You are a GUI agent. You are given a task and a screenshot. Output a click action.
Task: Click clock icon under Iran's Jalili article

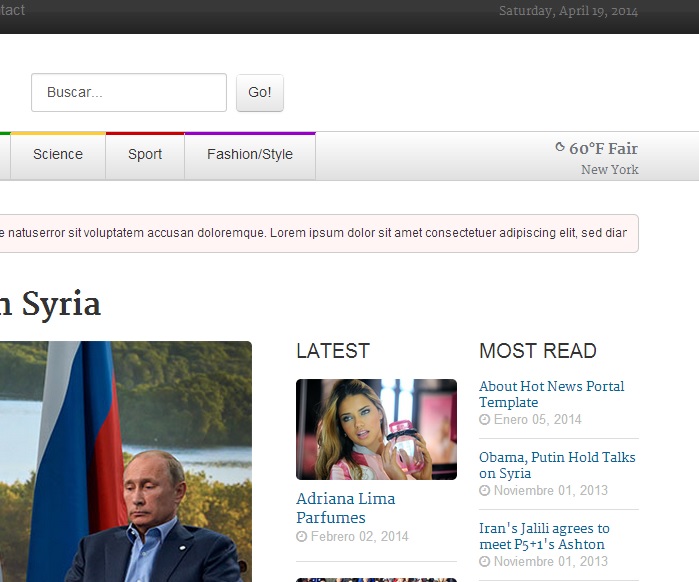[485, 562]
